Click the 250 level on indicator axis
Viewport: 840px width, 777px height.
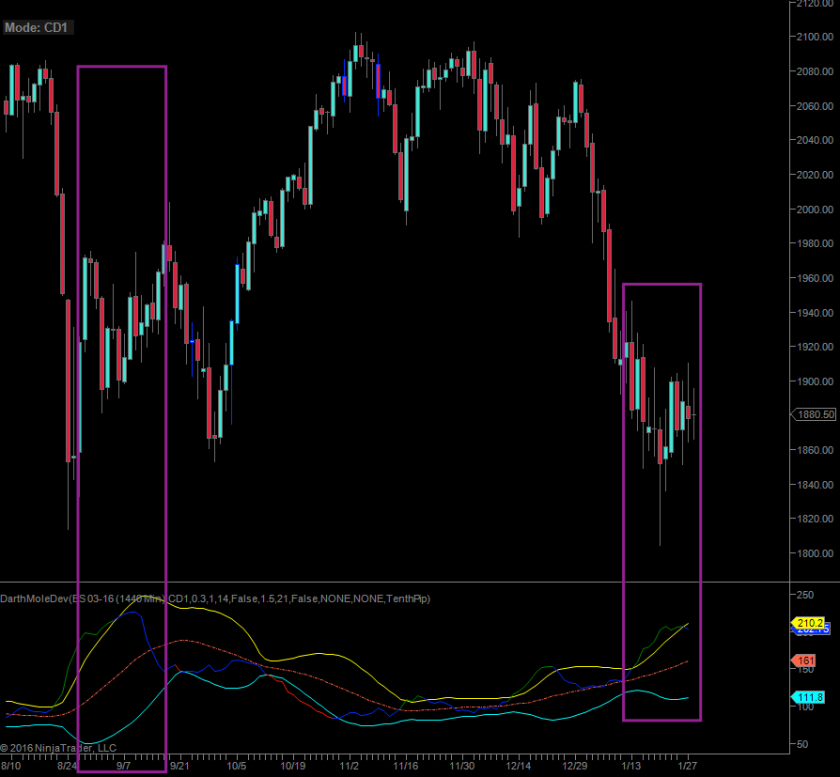[x=803, y=594]
